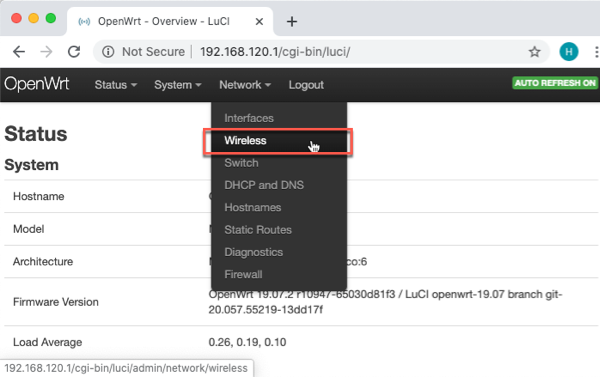Expand the Status dropdown menu
The height and width of the screenshot is (377, 600).
(116, 85)
